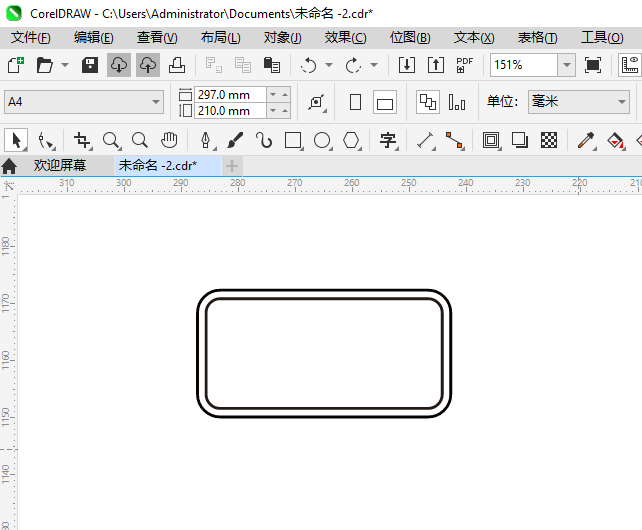
Task: Select the Eyedropper tool
Action: coord(586,140)
